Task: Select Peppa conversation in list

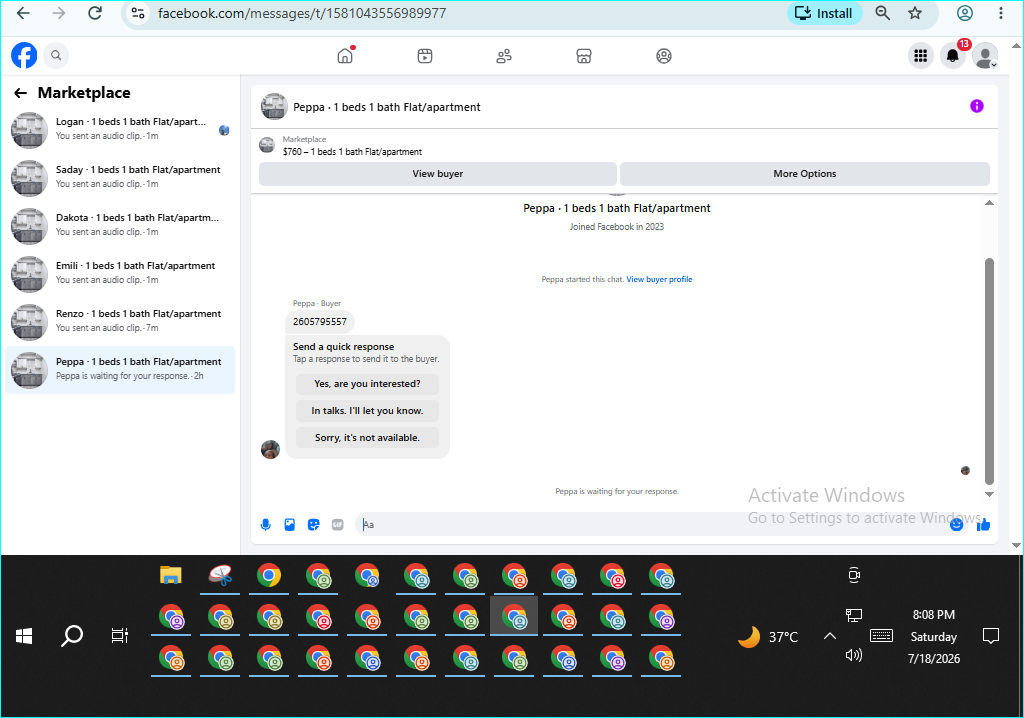Action: [120, 370]
